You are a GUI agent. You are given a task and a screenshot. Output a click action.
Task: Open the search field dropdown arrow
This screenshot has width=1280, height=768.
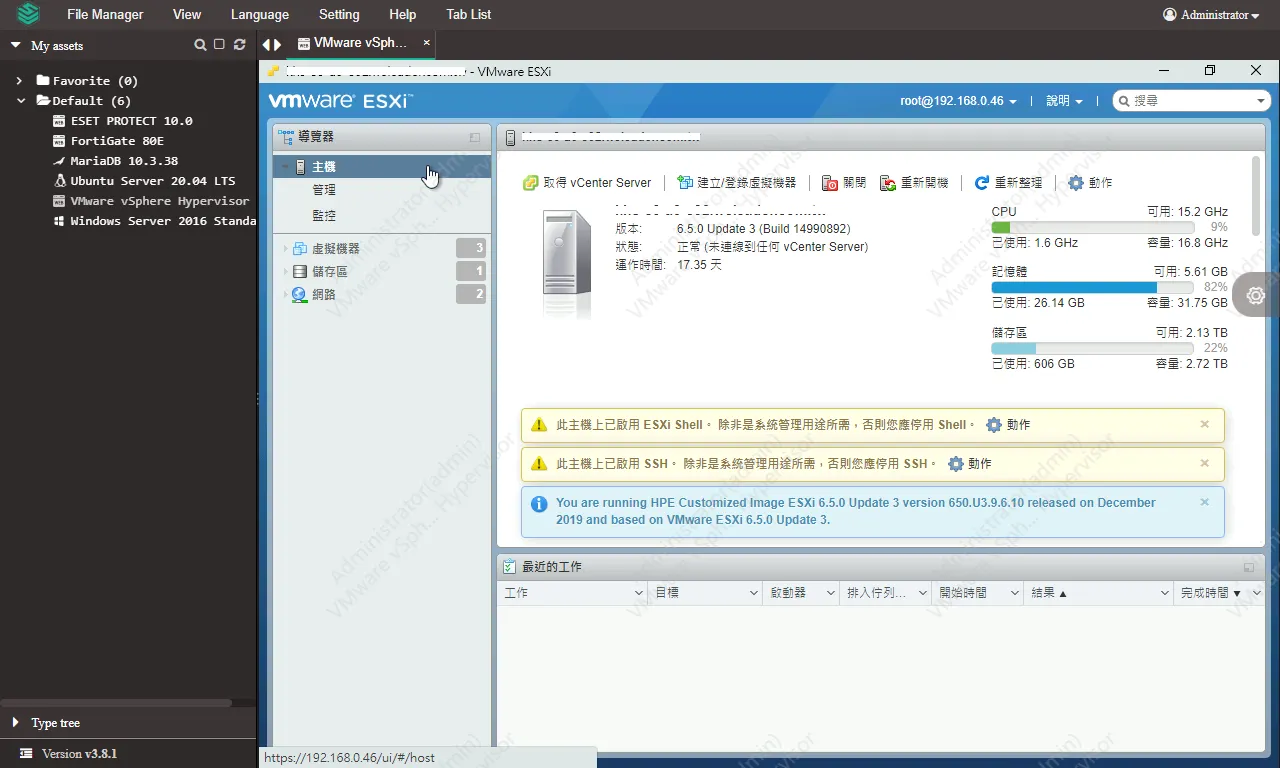click(x=1261, y=102)
